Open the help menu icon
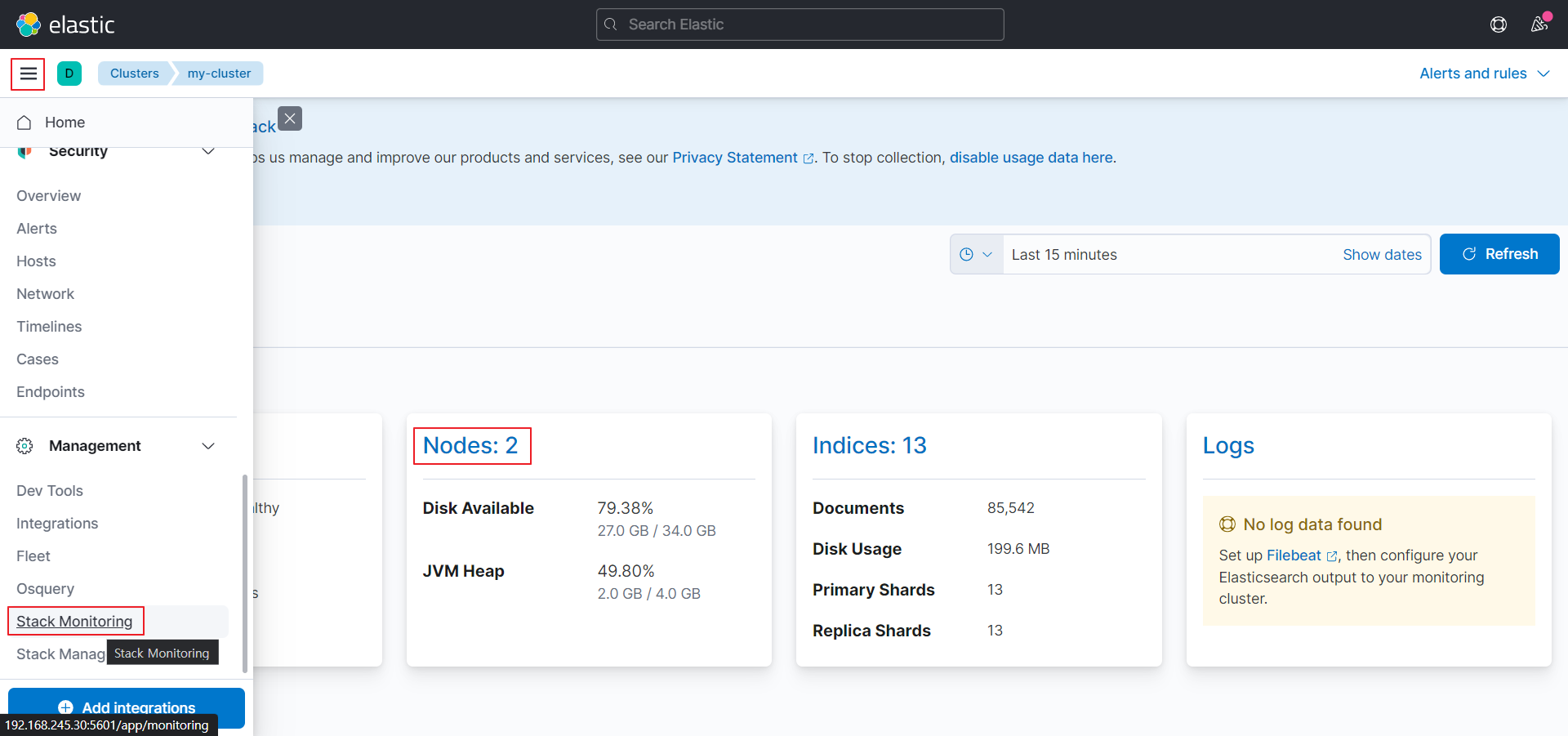Screen dimensions: 1568x736 pos(1499,25)
